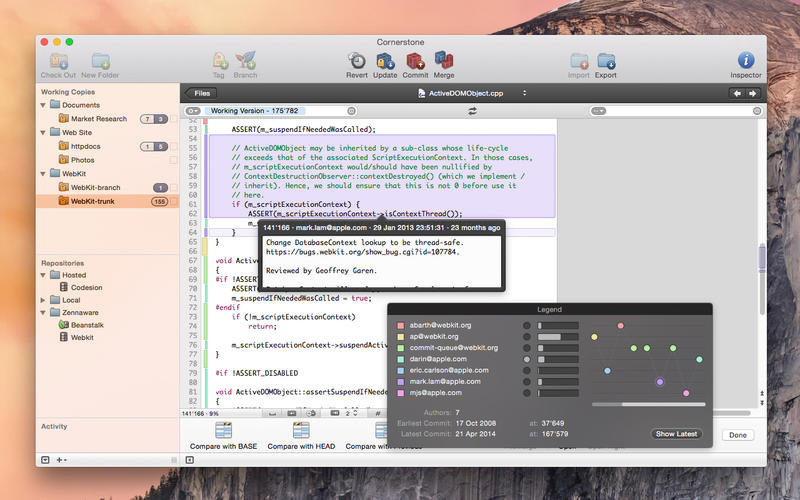Click the sidebar toggle icon at bottom left
This screenshot has width=800, height=500.
(45, 460)
